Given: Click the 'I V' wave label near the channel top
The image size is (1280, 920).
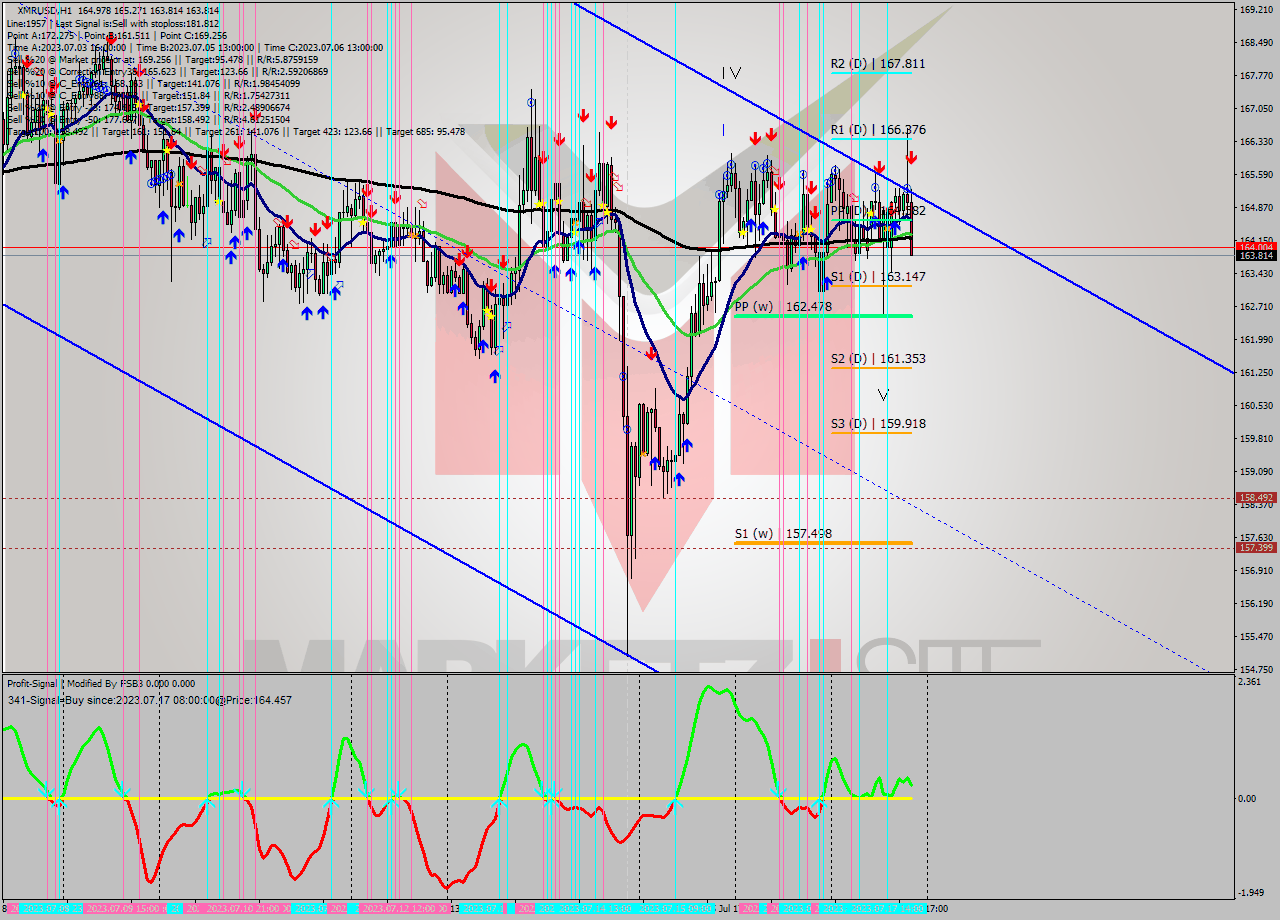Looking at the screenshot, I should point(732,73).
